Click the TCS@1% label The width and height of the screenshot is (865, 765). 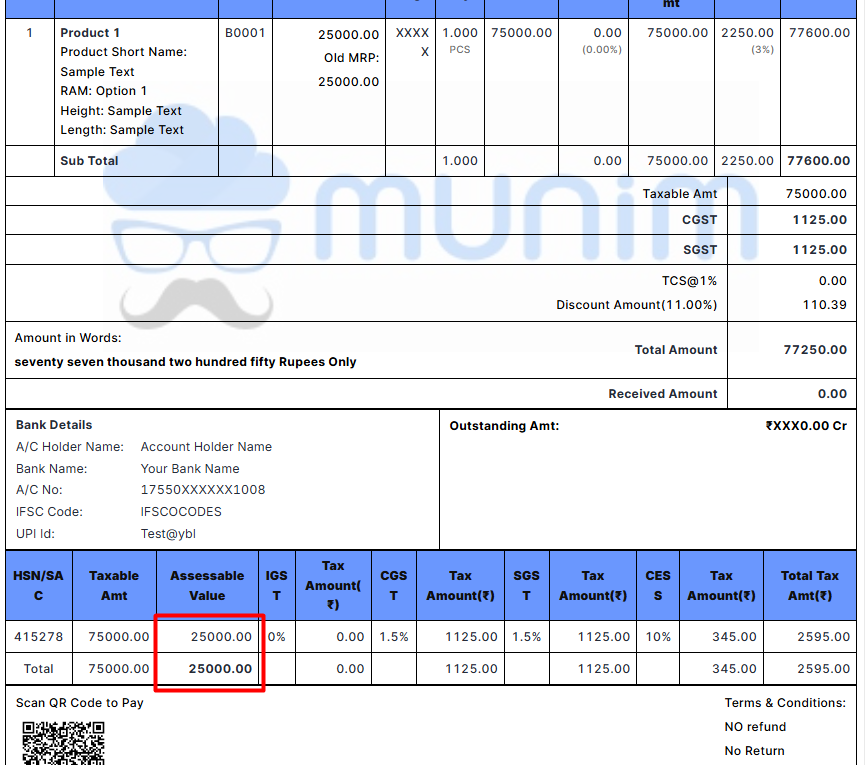pyautogui.click(x=689, y=281)
